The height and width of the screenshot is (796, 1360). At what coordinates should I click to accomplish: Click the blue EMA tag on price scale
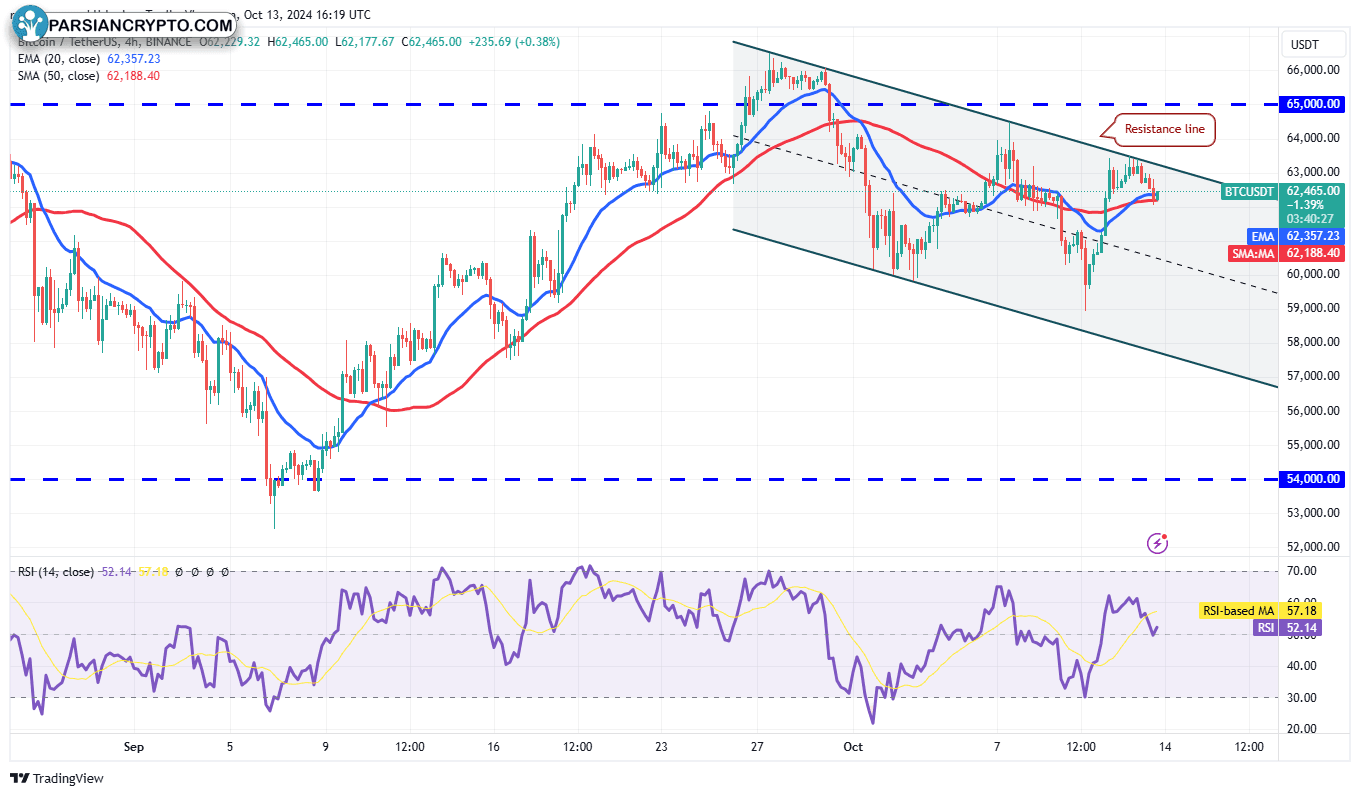tap(1262, 236)
